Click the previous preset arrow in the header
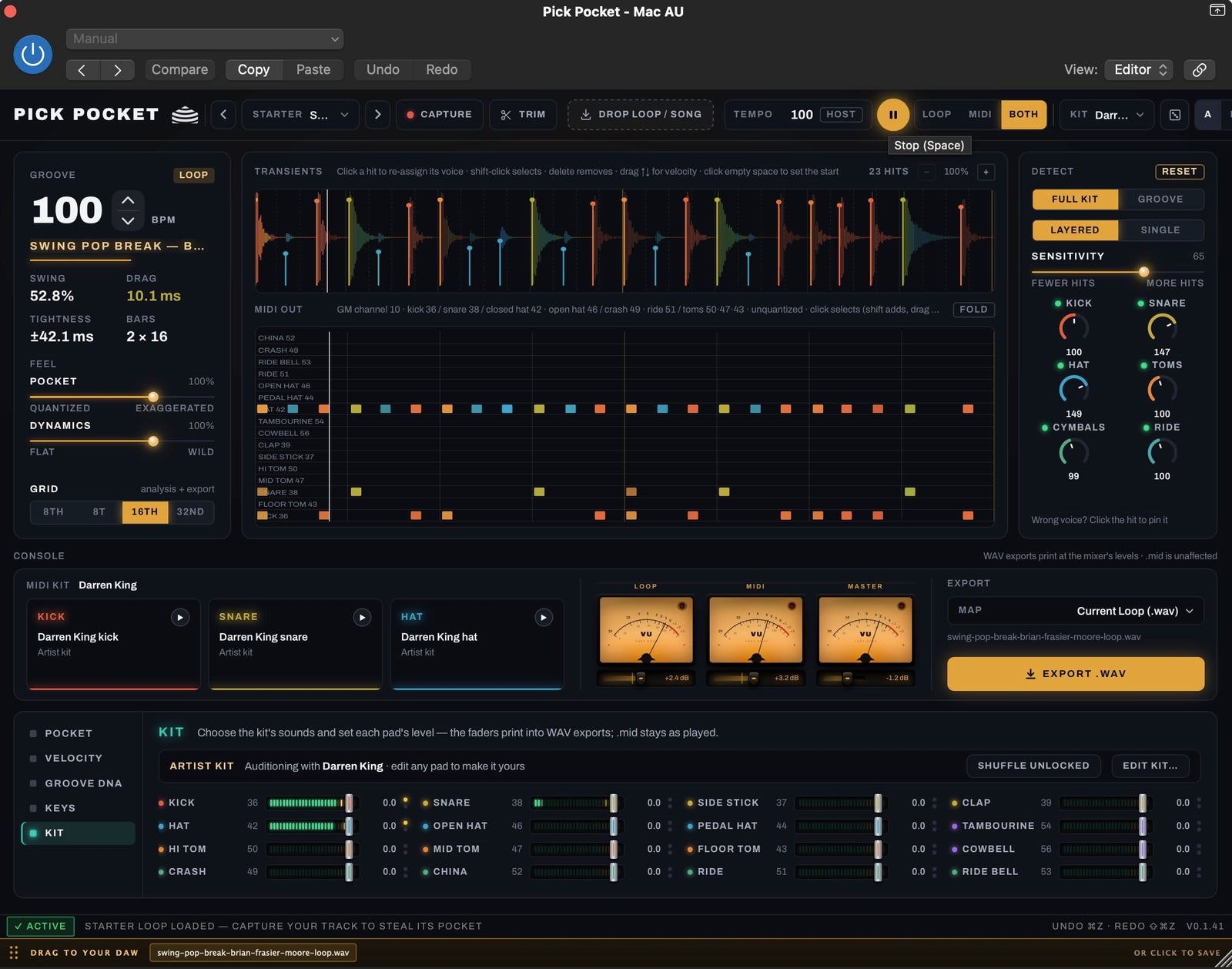 pyautogui.click(x=82, y=70)
